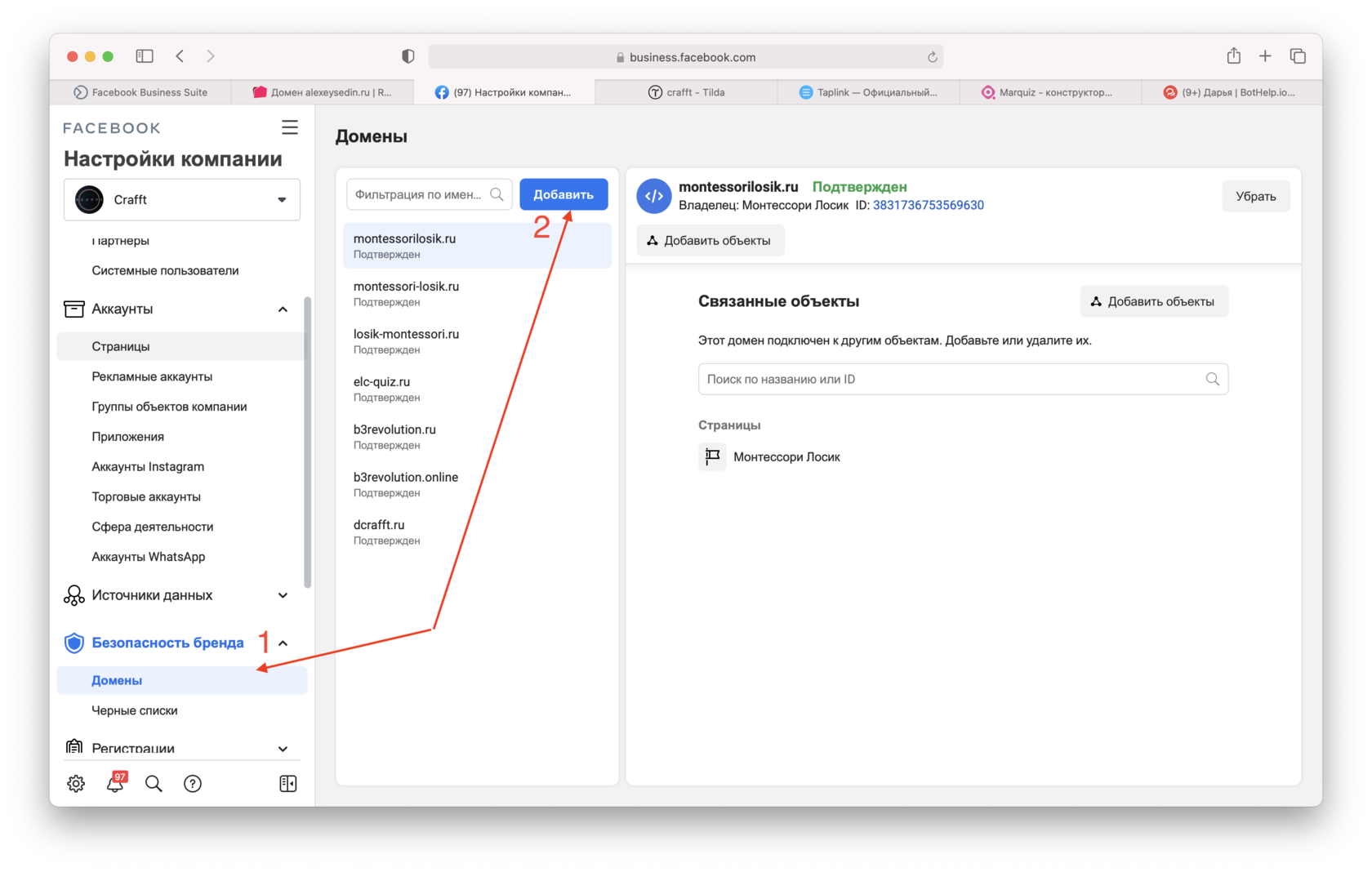
Task: Show Safari tab overview icon
Action: (1298, 56)
